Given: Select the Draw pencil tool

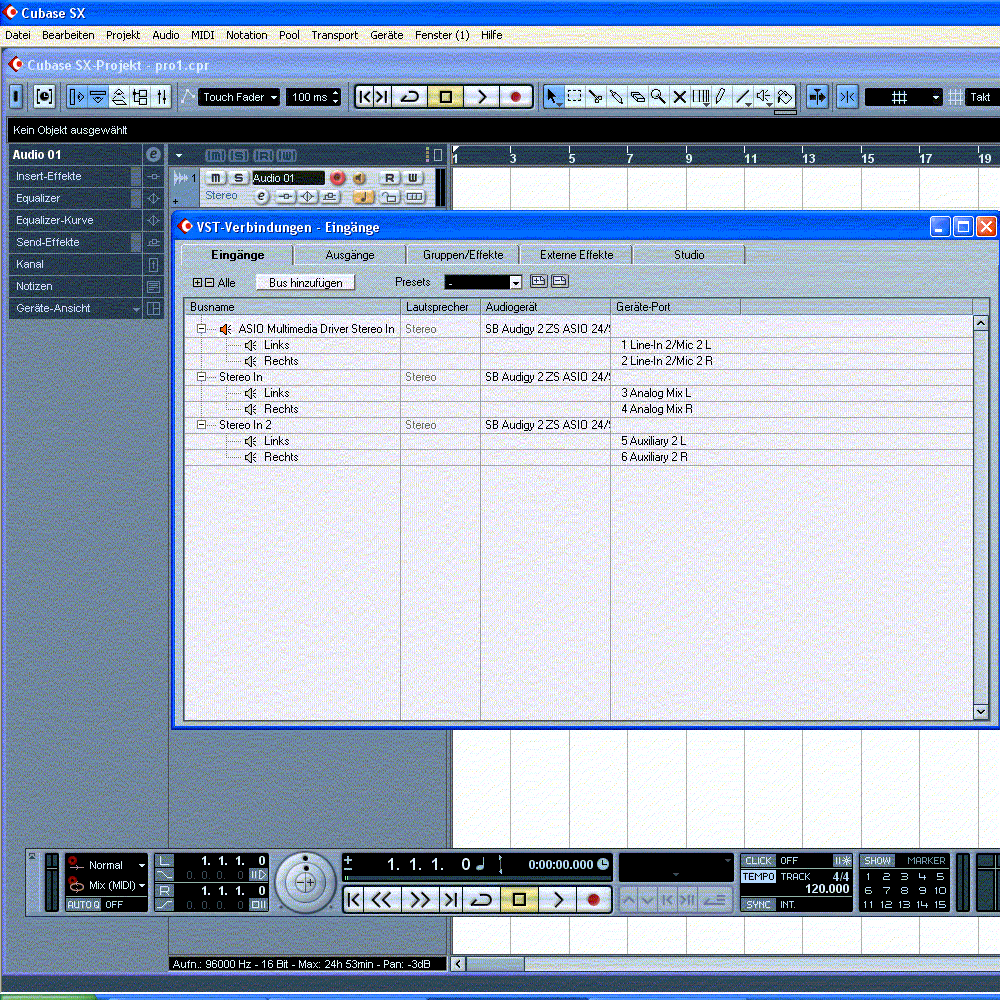Looking at the screenshot, I should click(721, 97).
